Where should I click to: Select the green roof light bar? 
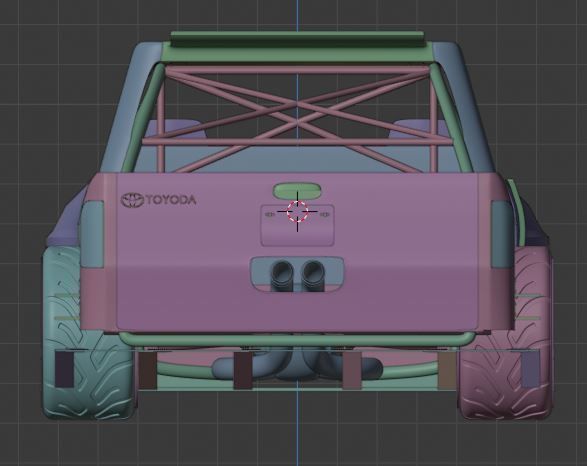[298, 39]
